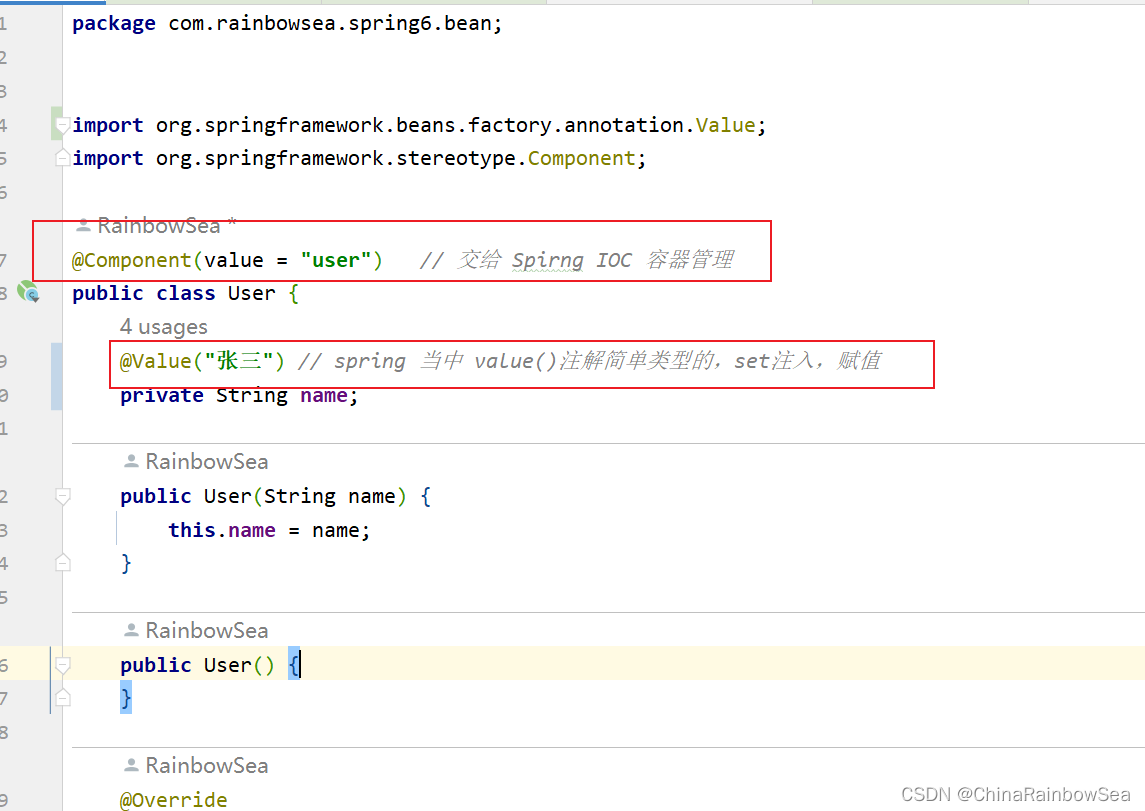Collapse the empty User constructor using its fold arrow
This screenshot has height=811, width=1145.
[62, 663]
